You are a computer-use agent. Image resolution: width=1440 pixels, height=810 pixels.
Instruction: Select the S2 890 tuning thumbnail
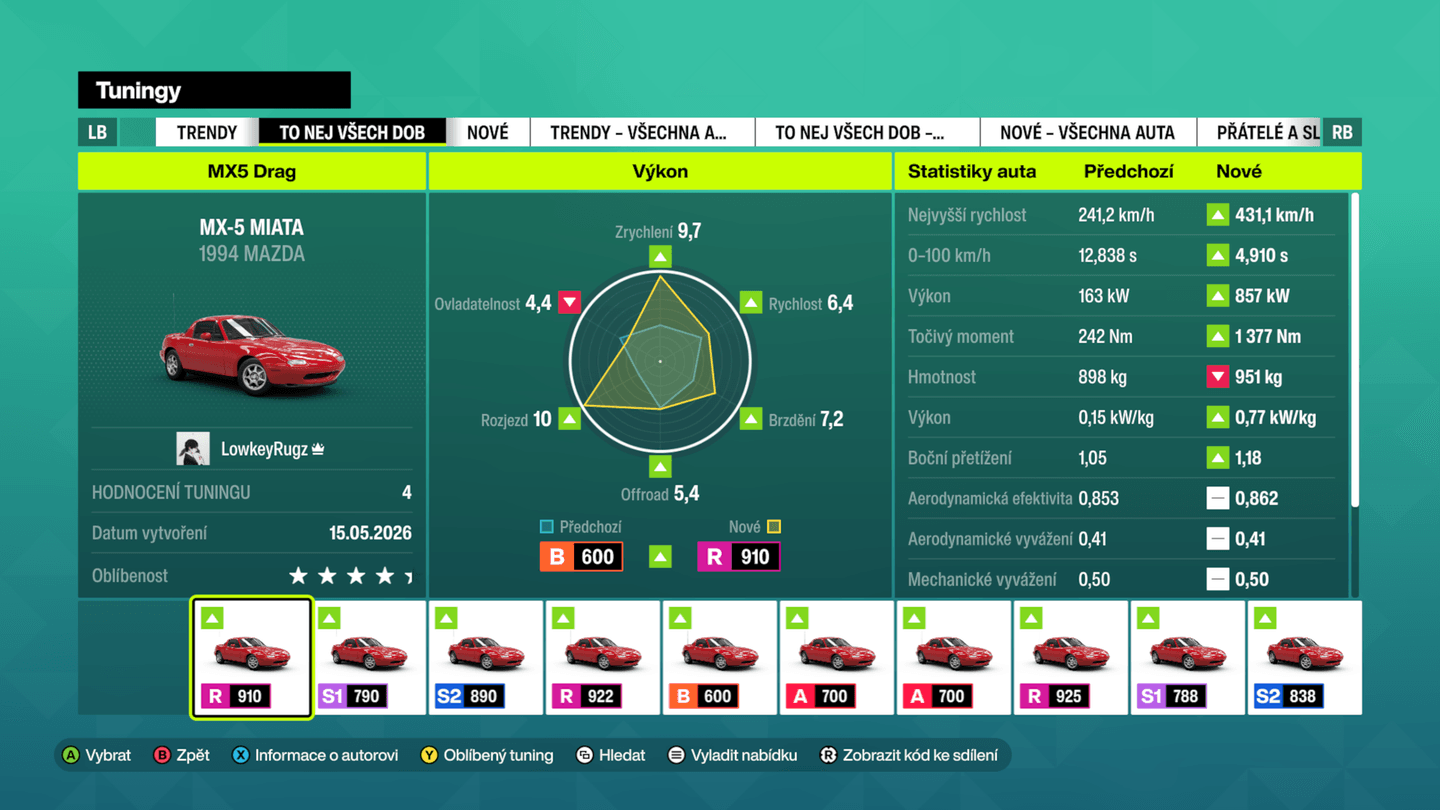(x=486, y=658)
